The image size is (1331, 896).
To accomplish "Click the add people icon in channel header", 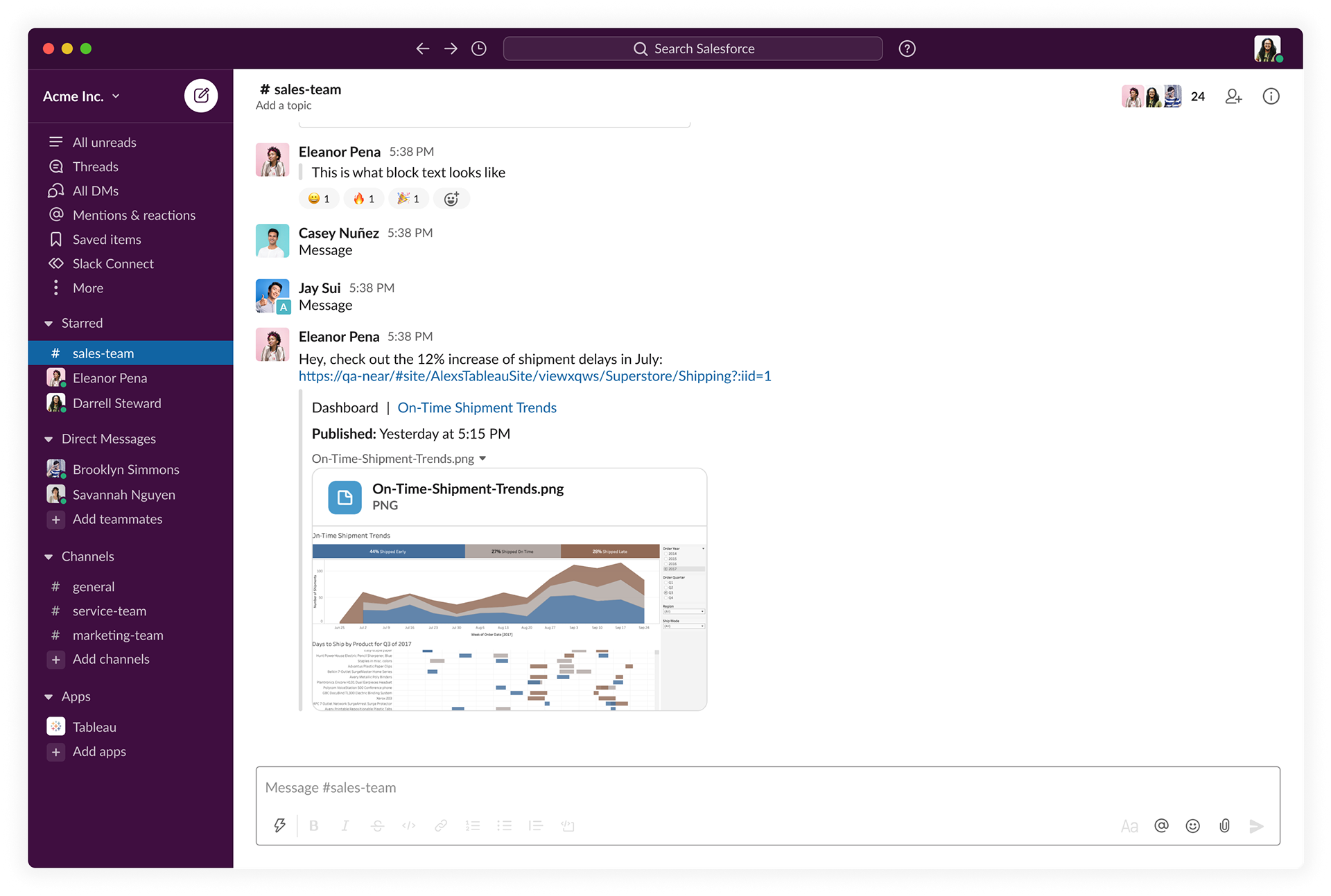I will point(1233,96).
